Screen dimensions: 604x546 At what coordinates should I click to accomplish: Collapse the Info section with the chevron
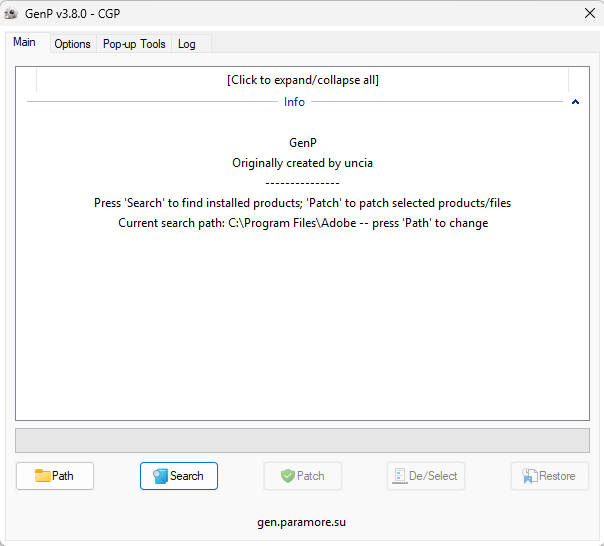coord(575,102)
